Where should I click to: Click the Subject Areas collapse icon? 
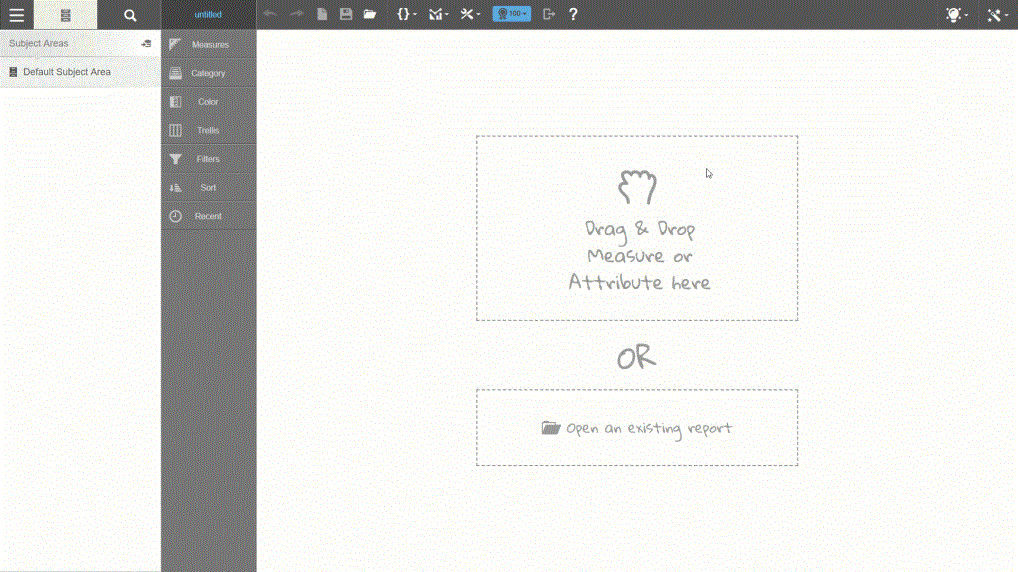(146, 44)
